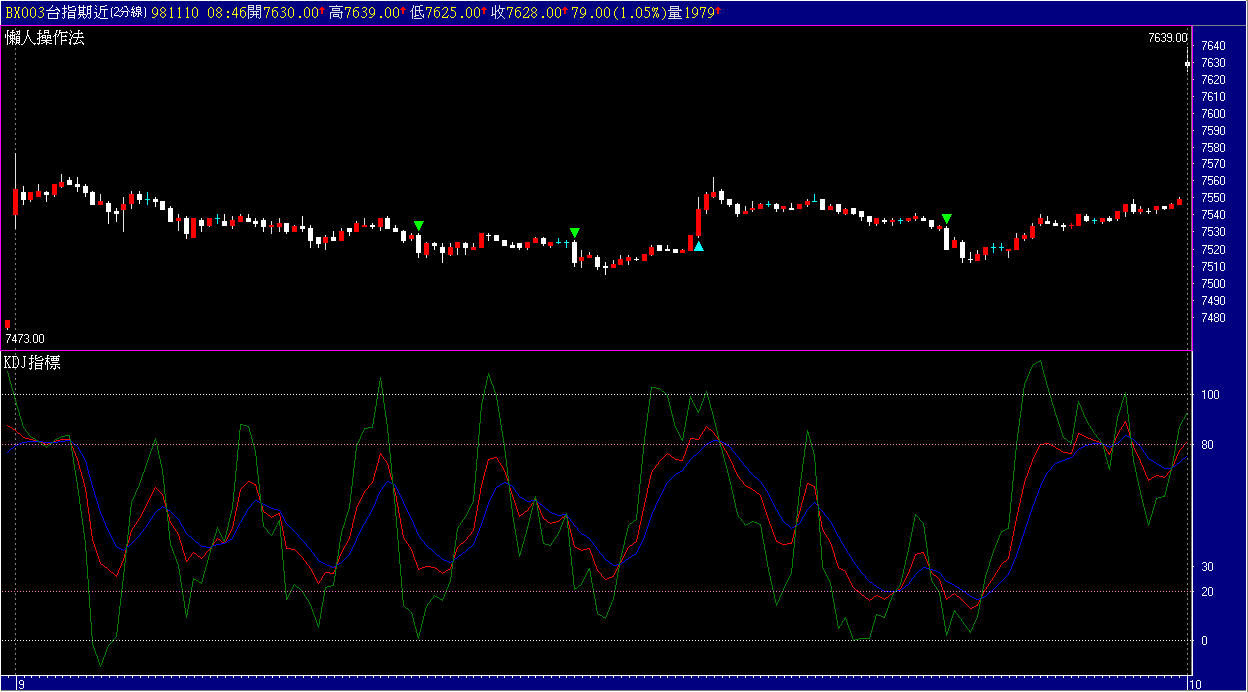
Task: Click the 低7625.00 low price in the header
Action: [447, 12]
